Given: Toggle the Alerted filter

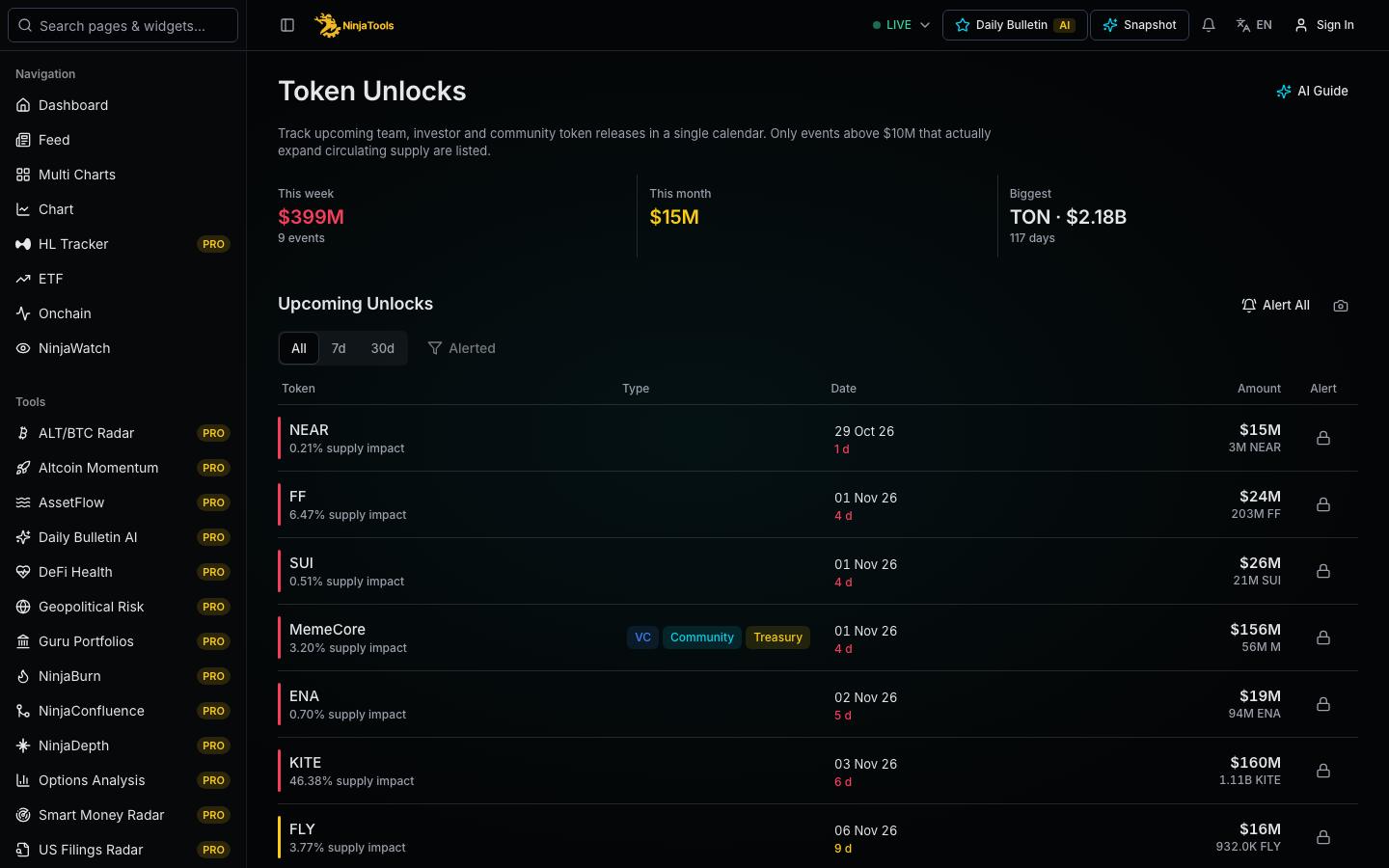Looking at the screenshot, I should [461, 348].
